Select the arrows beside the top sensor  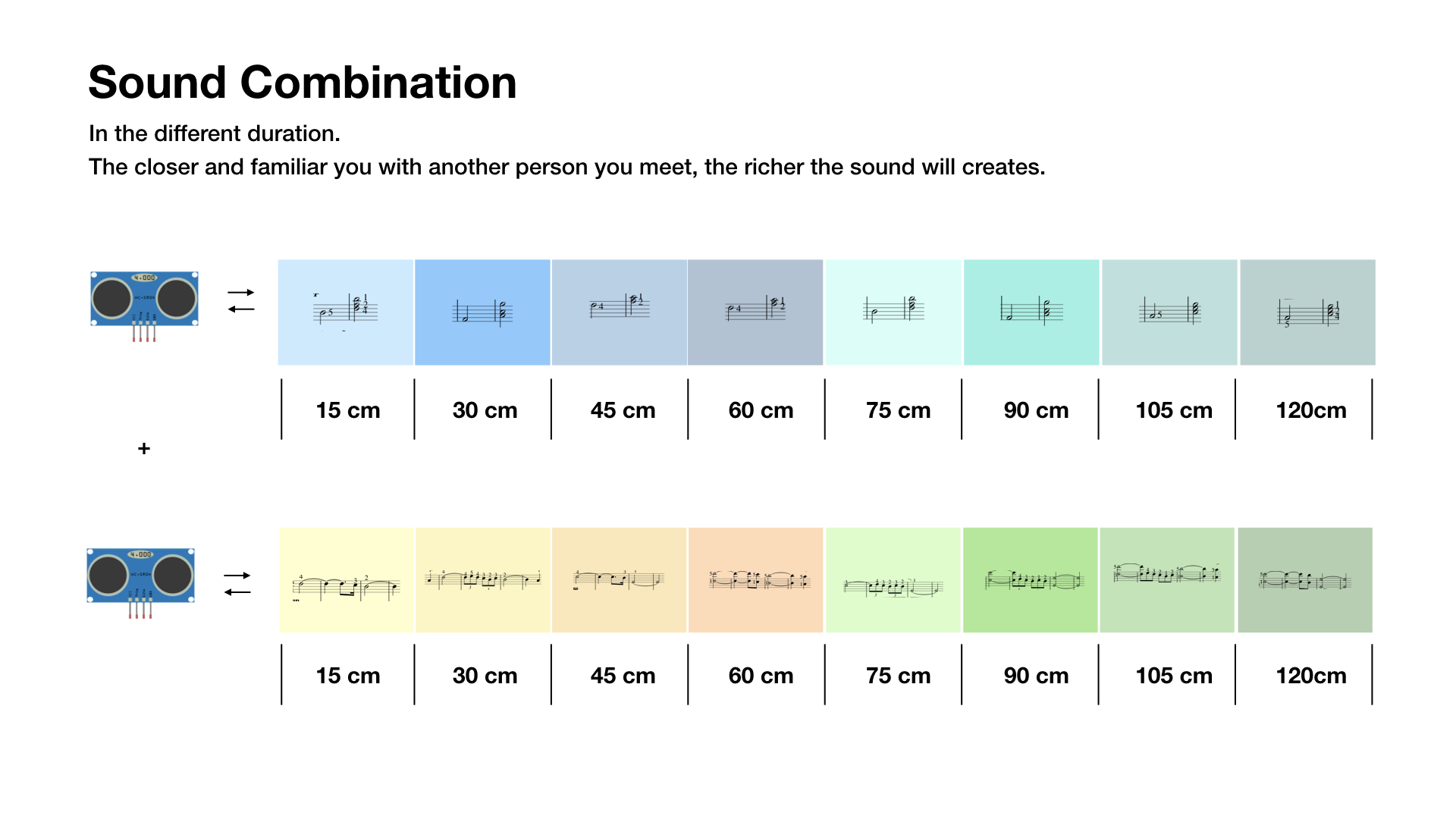click(x=241, y=300)
